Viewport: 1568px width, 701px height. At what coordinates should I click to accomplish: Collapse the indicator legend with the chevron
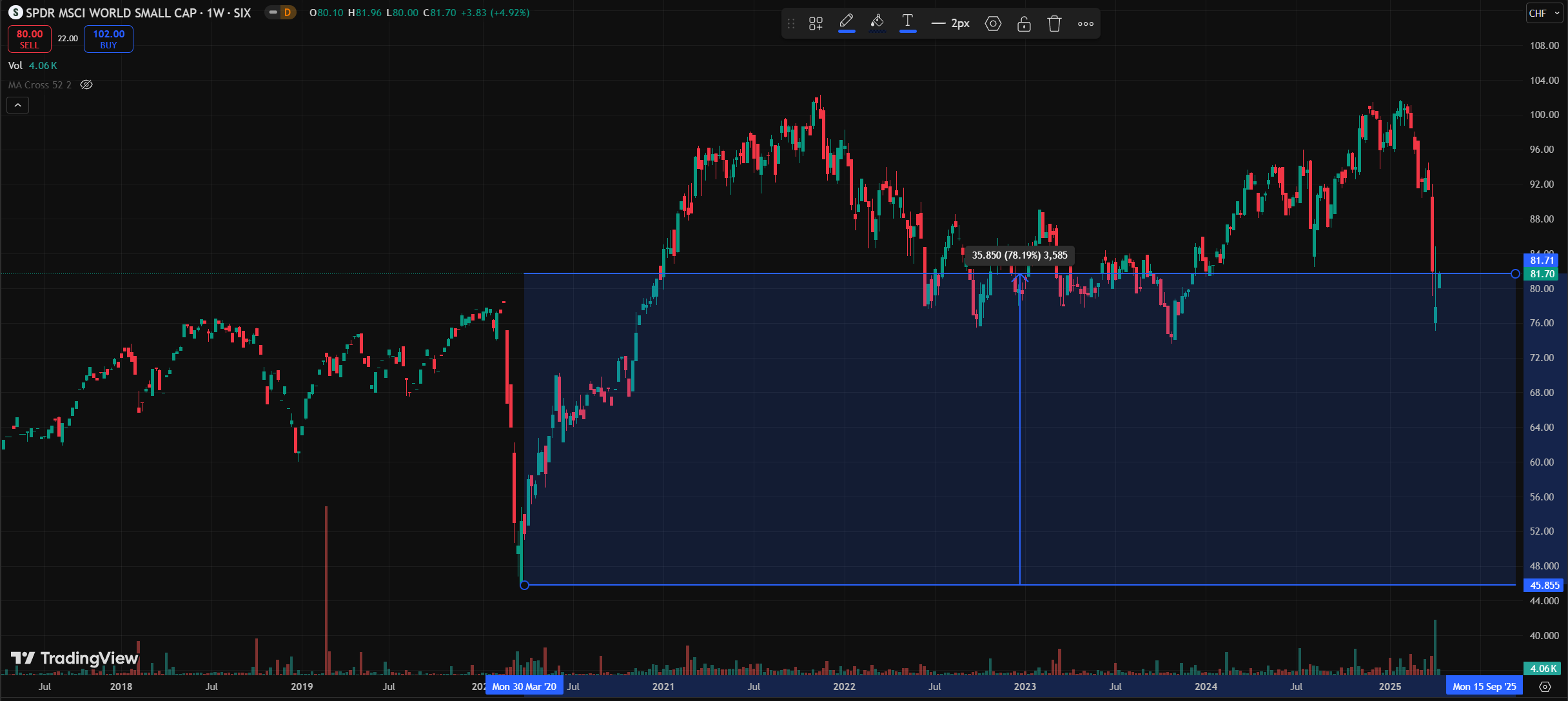click(x=17, y=105)
